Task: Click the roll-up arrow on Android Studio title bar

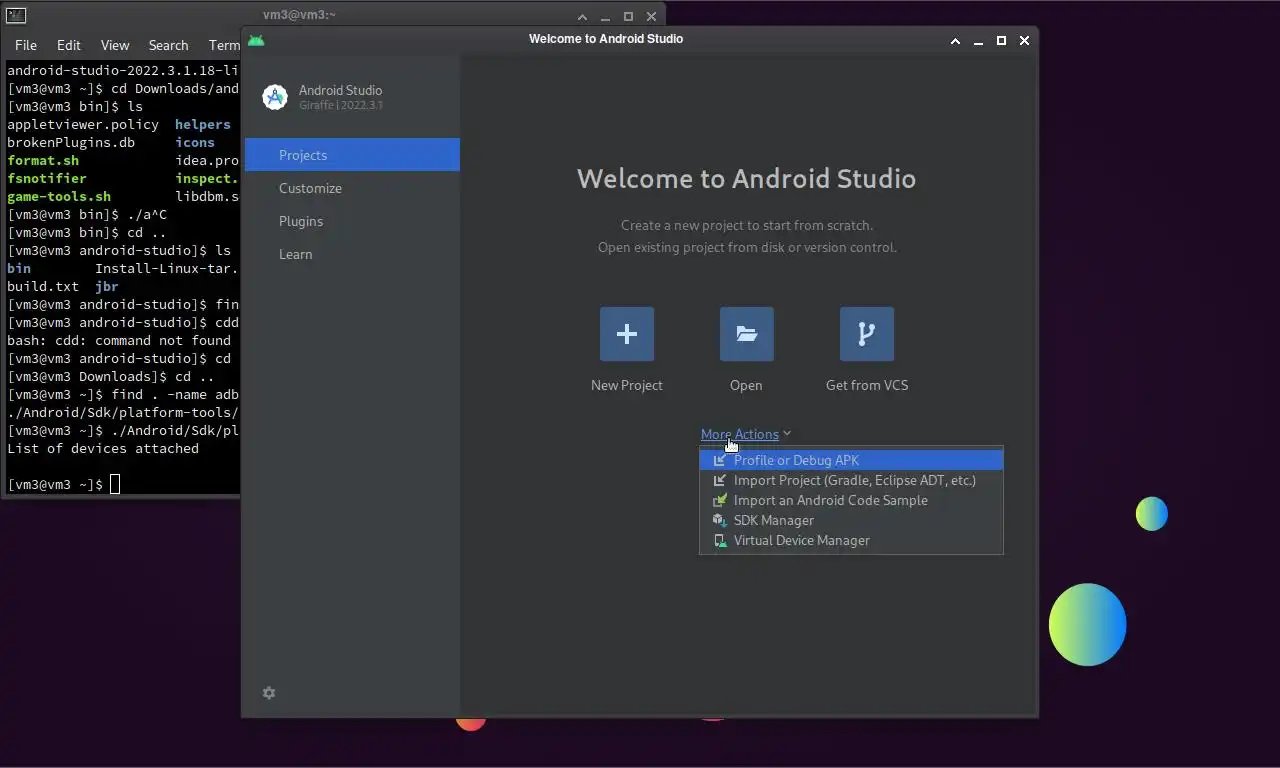Action: coord(955,41)
